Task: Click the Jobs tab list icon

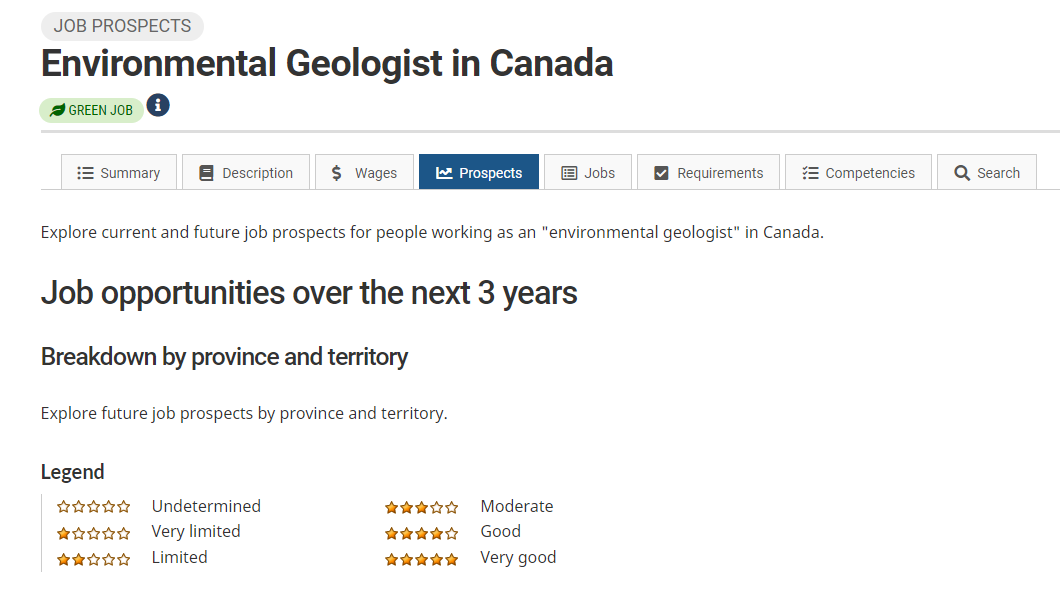Action: pos(569,173)
